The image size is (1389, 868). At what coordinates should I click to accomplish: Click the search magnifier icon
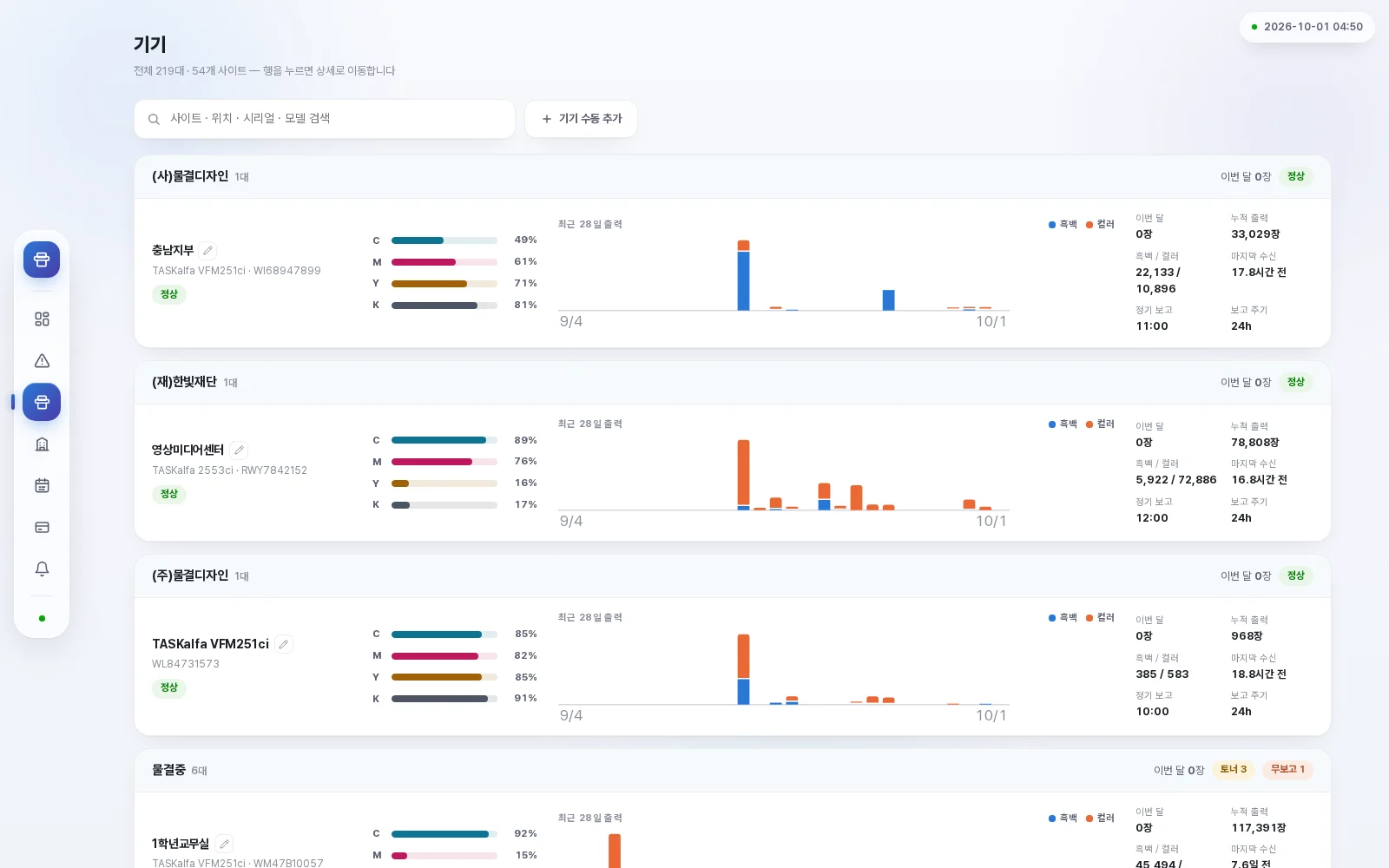tap(154, 119)
